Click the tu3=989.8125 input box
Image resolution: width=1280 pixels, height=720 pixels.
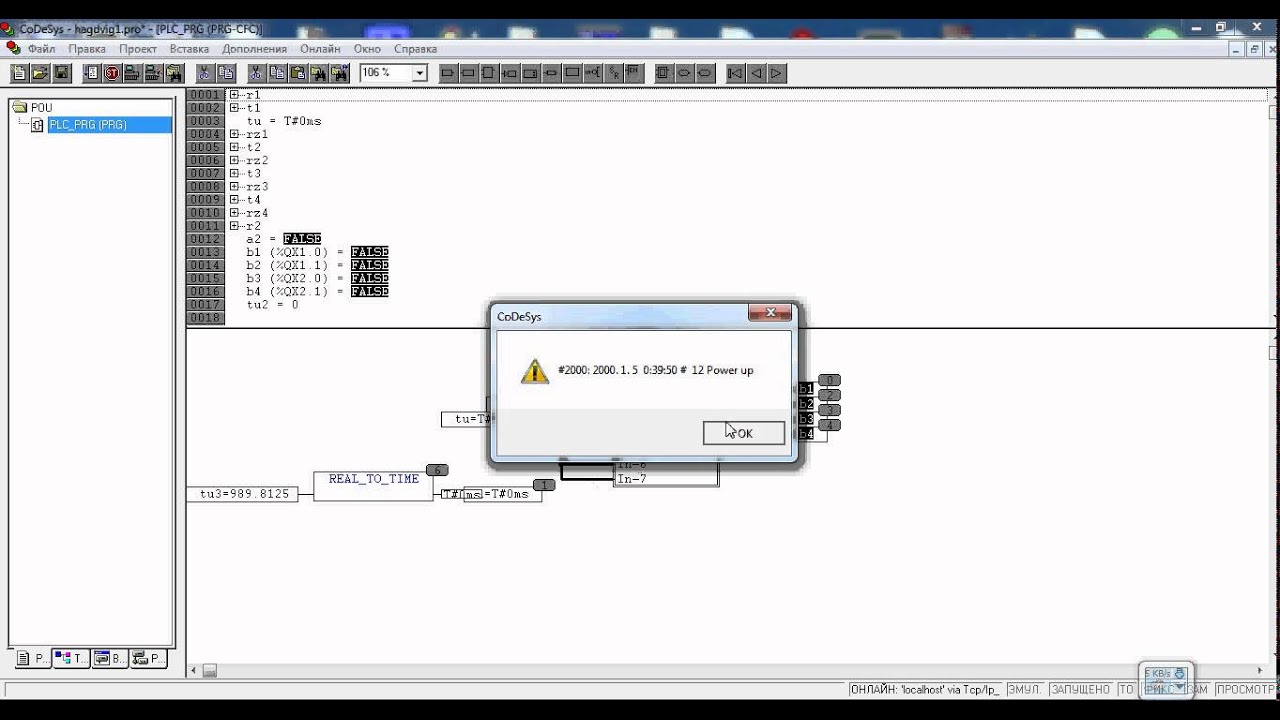coord(243,494)
